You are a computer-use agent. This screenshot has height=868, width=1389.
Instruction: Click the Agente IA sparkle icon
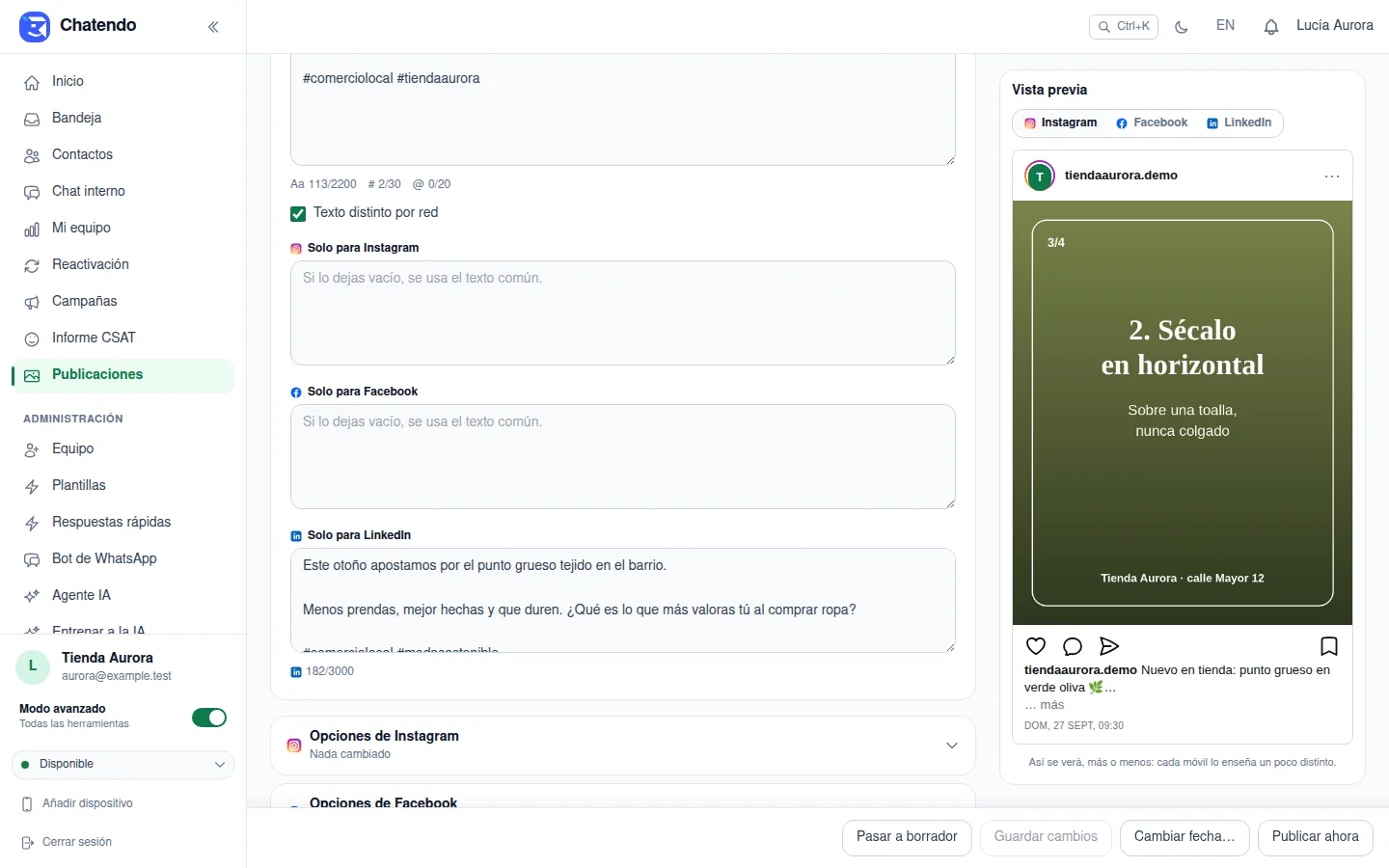point(32,596)
